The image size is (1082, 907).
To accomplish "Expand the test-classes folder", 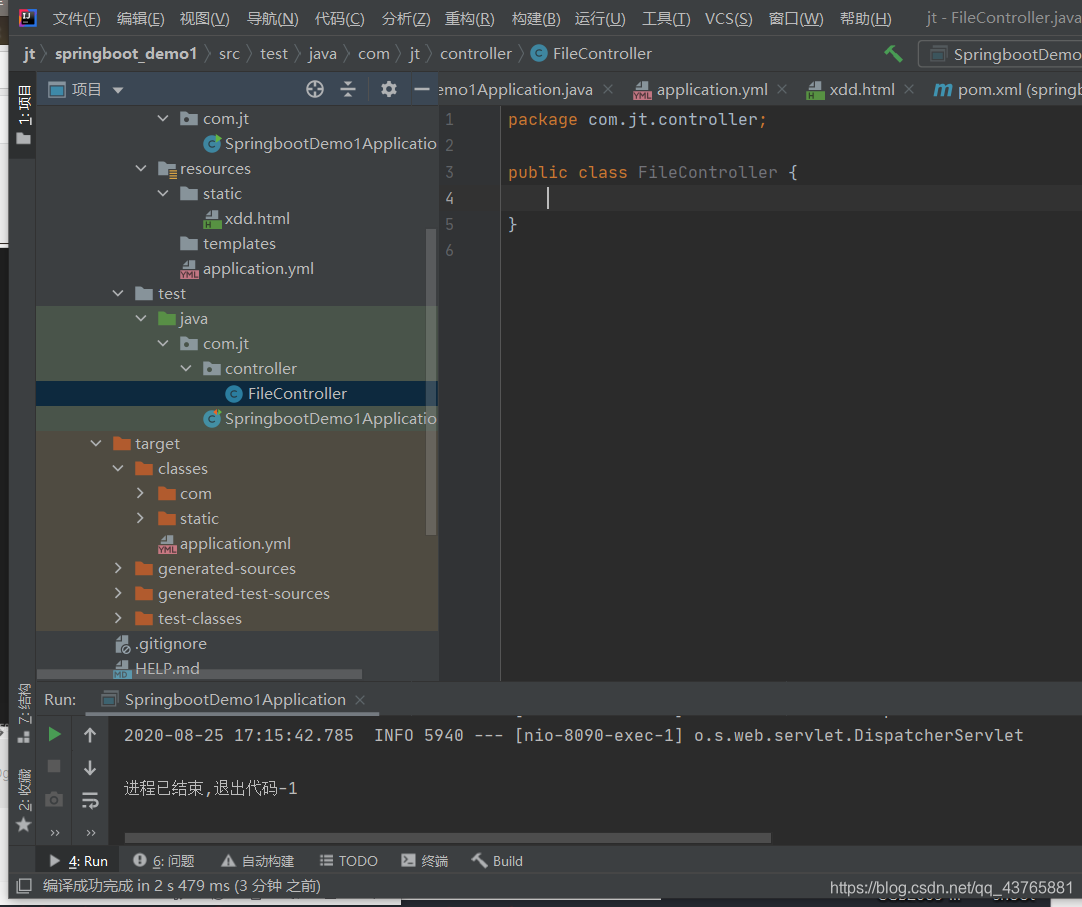I will pyautogui.click(x=118, y=618).
